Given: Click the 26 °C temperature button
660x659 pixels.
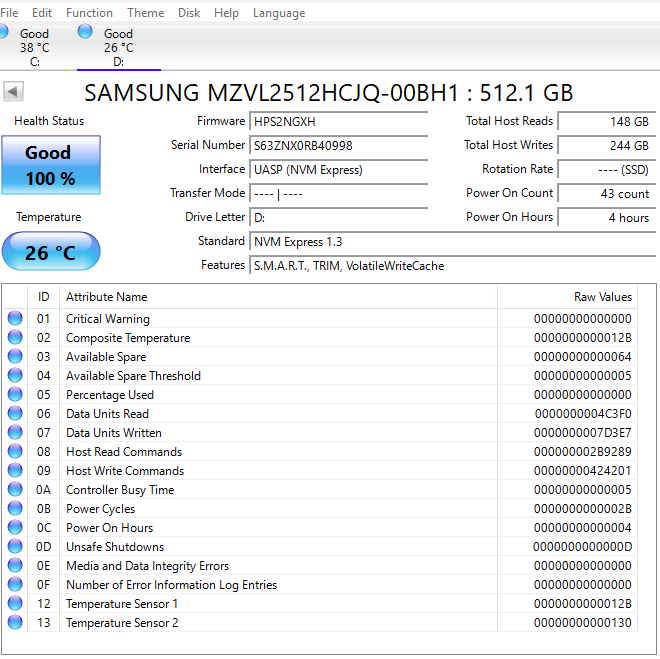Looking at the screenshot, I should (51, 251).
